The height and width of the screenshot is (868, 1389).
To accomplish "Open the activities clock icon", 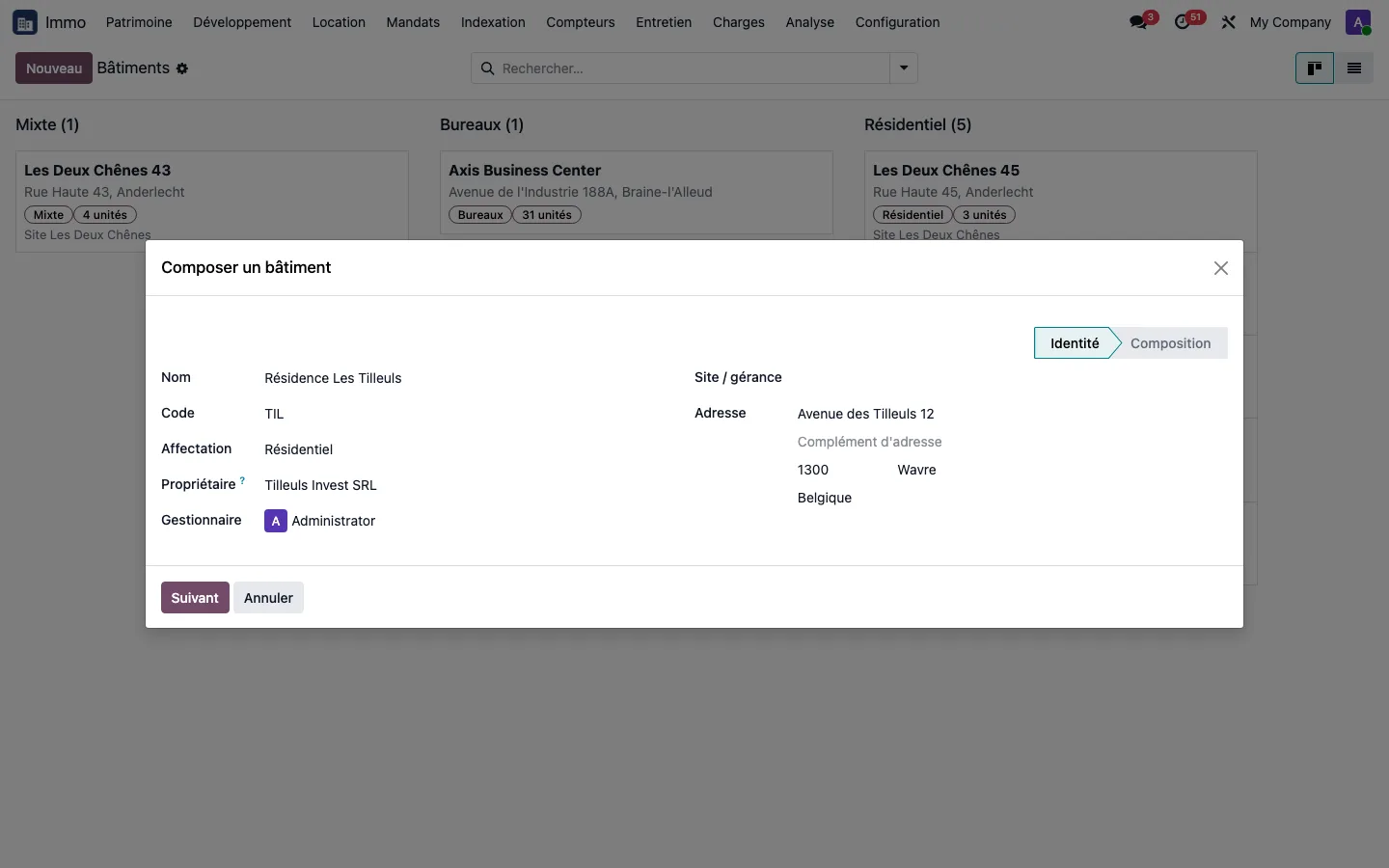I will 1183,22.
